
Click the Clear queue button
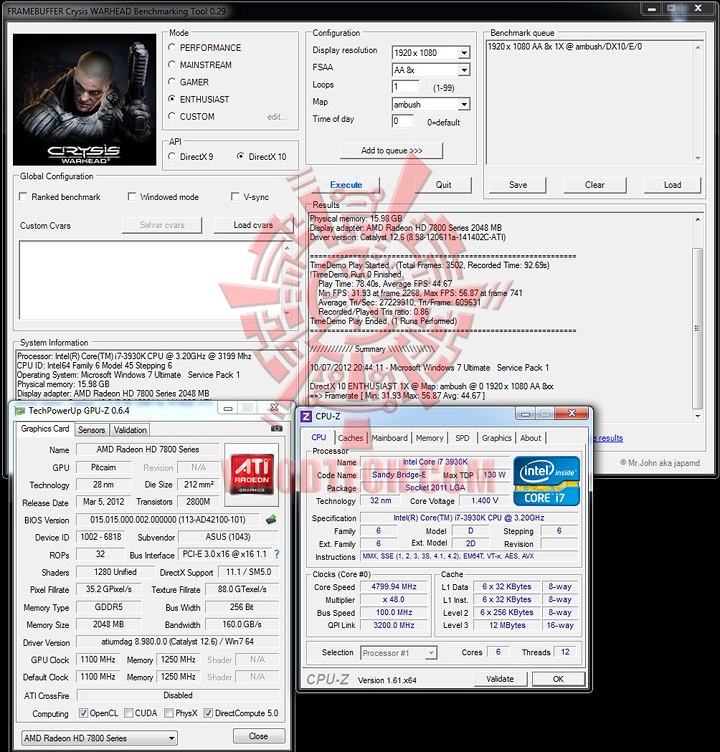(595, 185)
